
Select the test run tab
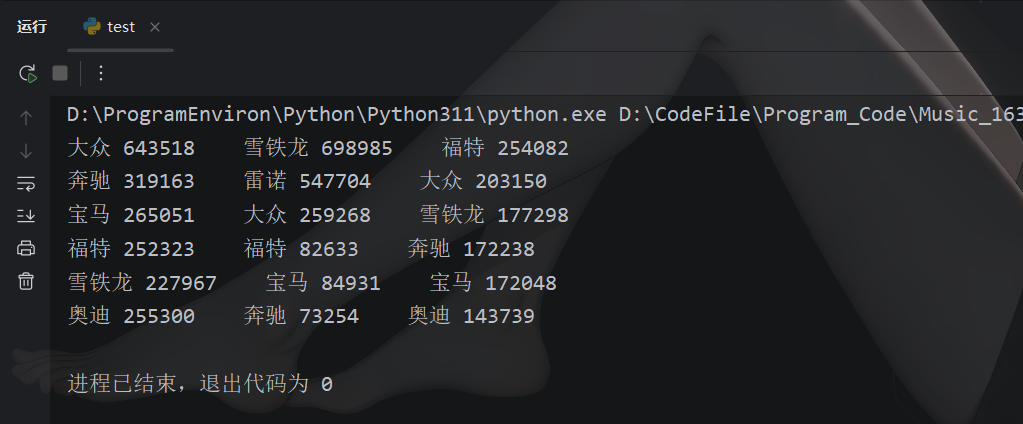tap(121, 27)
